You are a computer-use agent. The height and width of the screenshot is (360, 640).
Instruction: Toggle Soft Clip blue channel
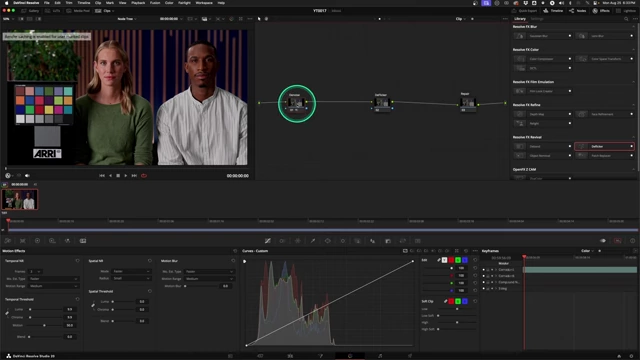pos(465,301)
